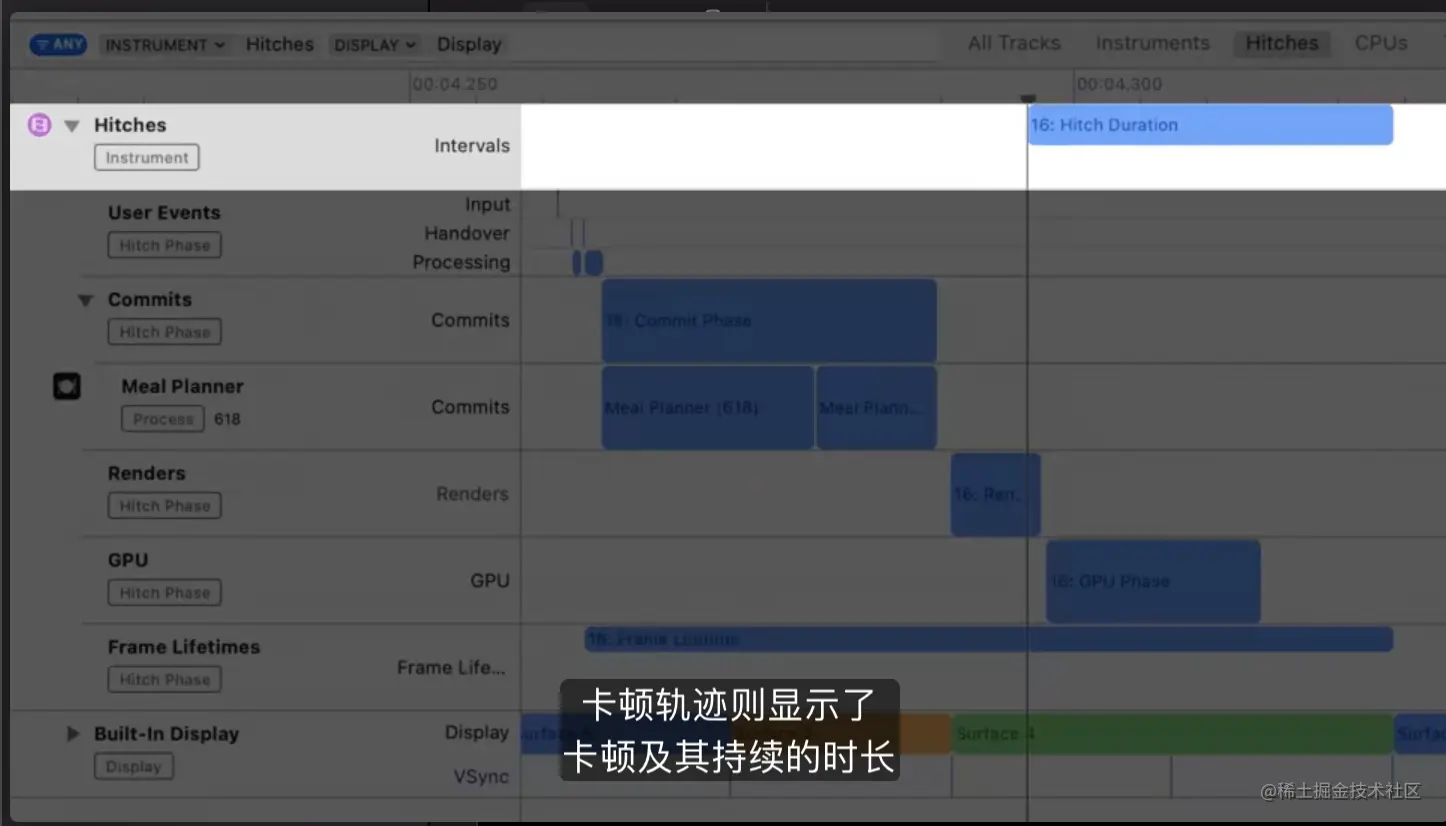Click the 16: Commit Phase block
This screenshot has height=826, width=1446.
point(768,320)
